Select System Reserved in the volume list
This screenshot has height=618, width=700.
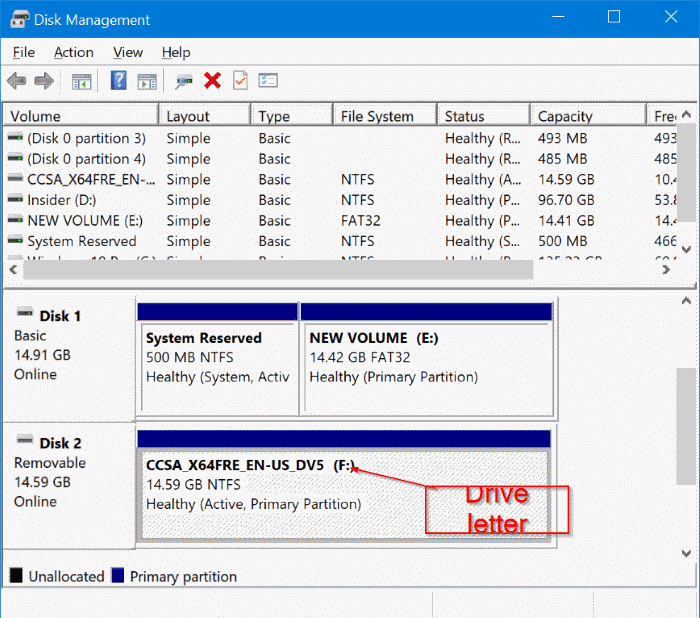[340, 241]
